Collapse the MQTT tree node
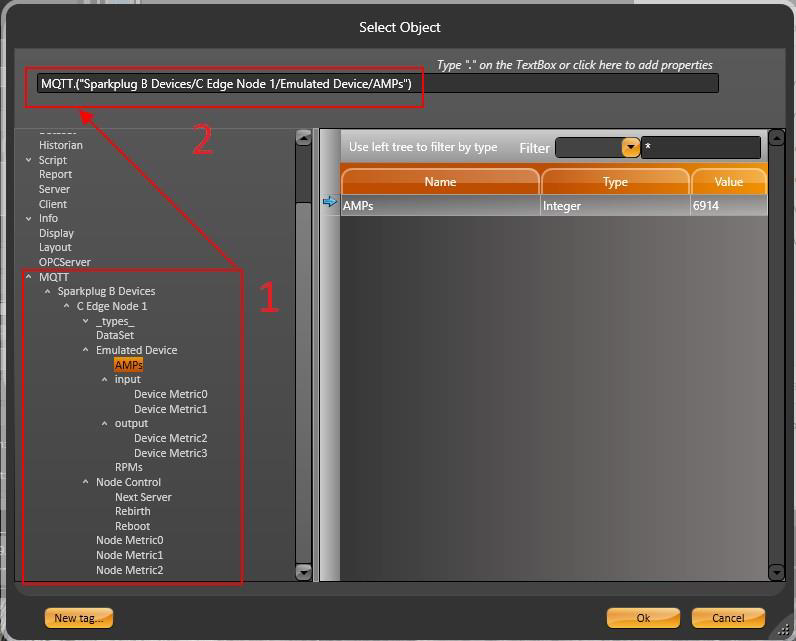 (29, 277)
